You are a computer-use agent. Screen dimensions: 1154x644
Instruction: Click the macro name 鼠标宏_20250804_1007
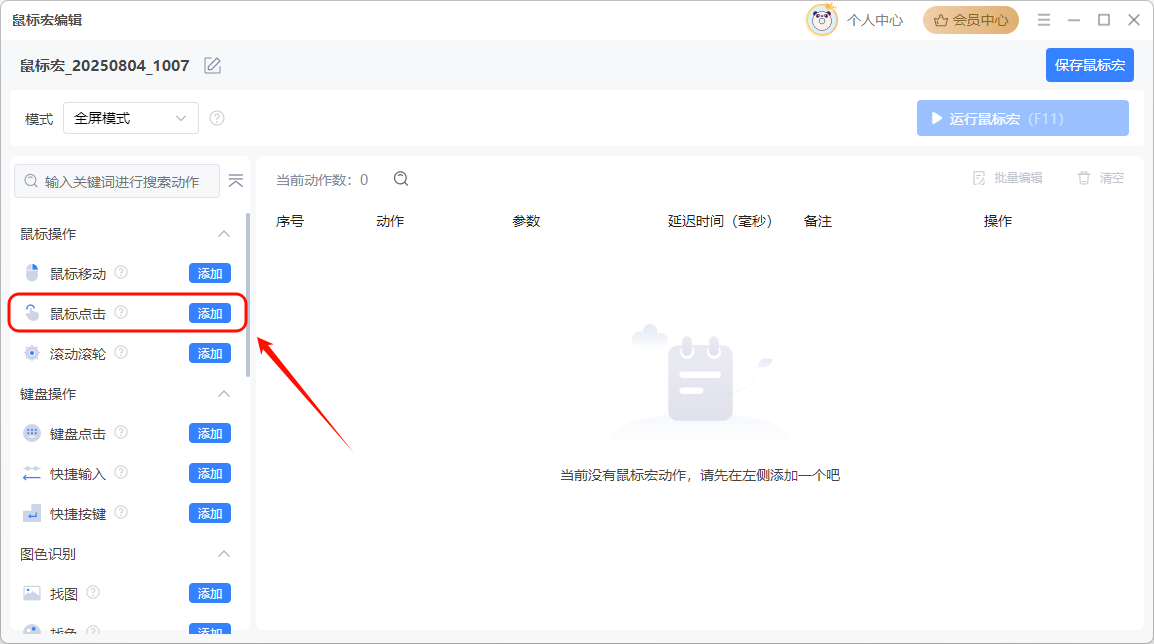click(x=105, y=66)
